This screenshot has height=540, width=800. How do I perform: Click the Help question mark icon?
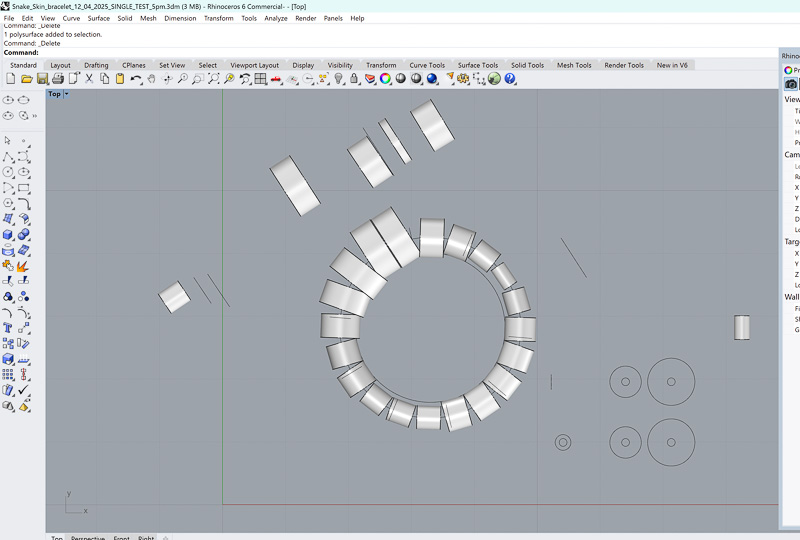[510, 79]
